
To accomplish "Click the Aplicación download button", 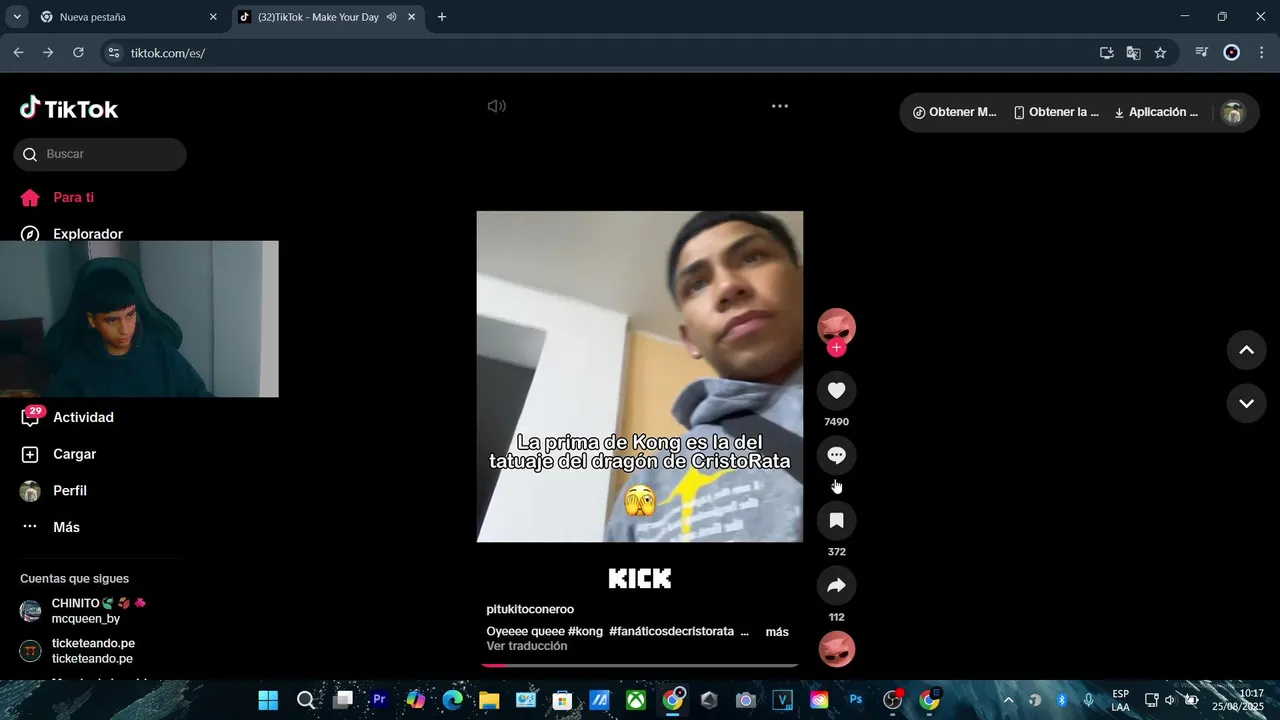I will (1156, 112).
